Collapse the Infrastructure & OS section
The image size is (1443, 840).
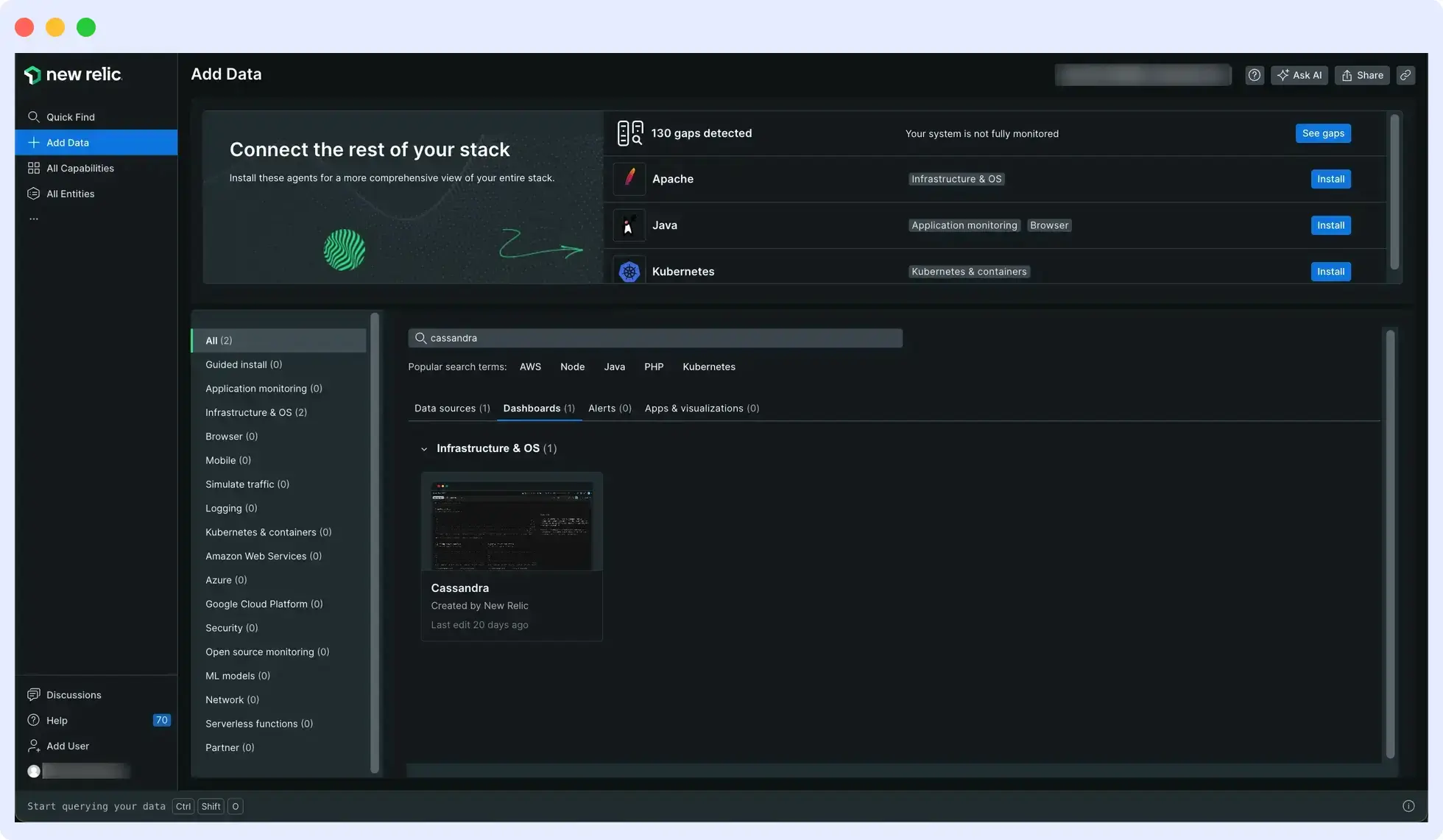point(424,448)
